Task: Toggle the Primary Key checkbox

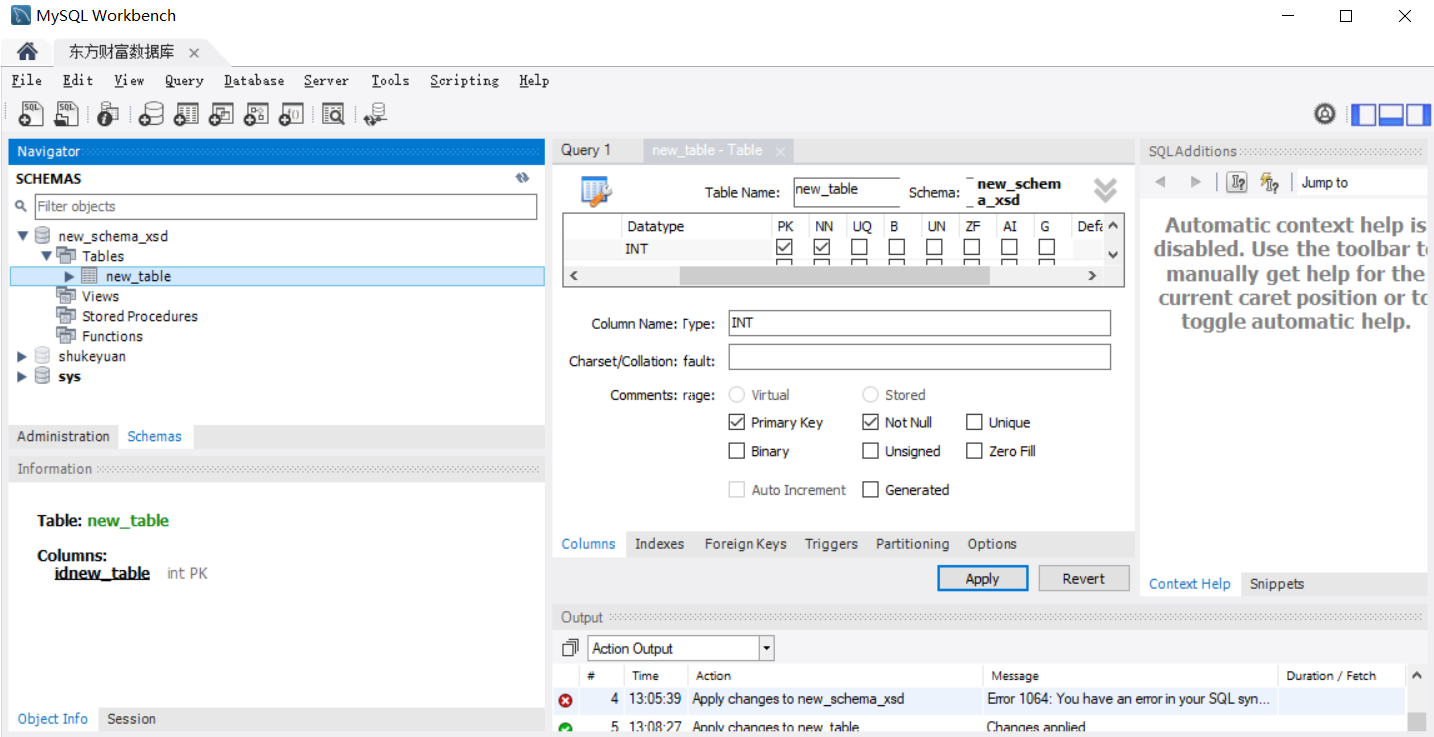Action: point(737,422)
